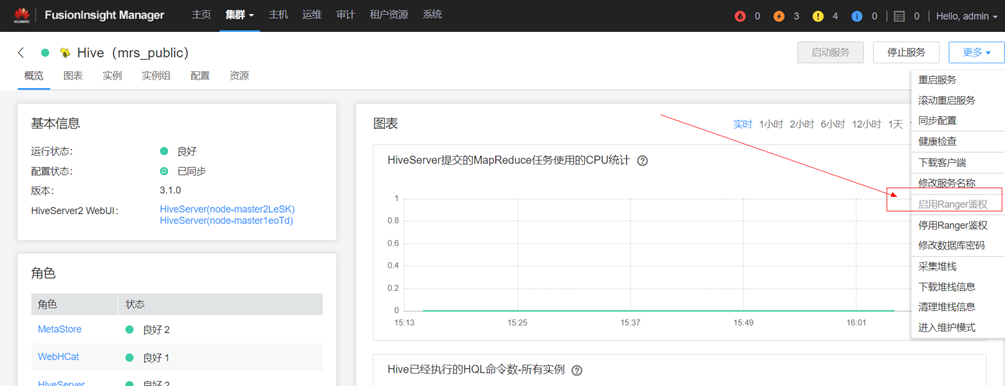1005x386 pixels.
Task: Select the 实时 chart time range
Action: click(x=742, y=124)
